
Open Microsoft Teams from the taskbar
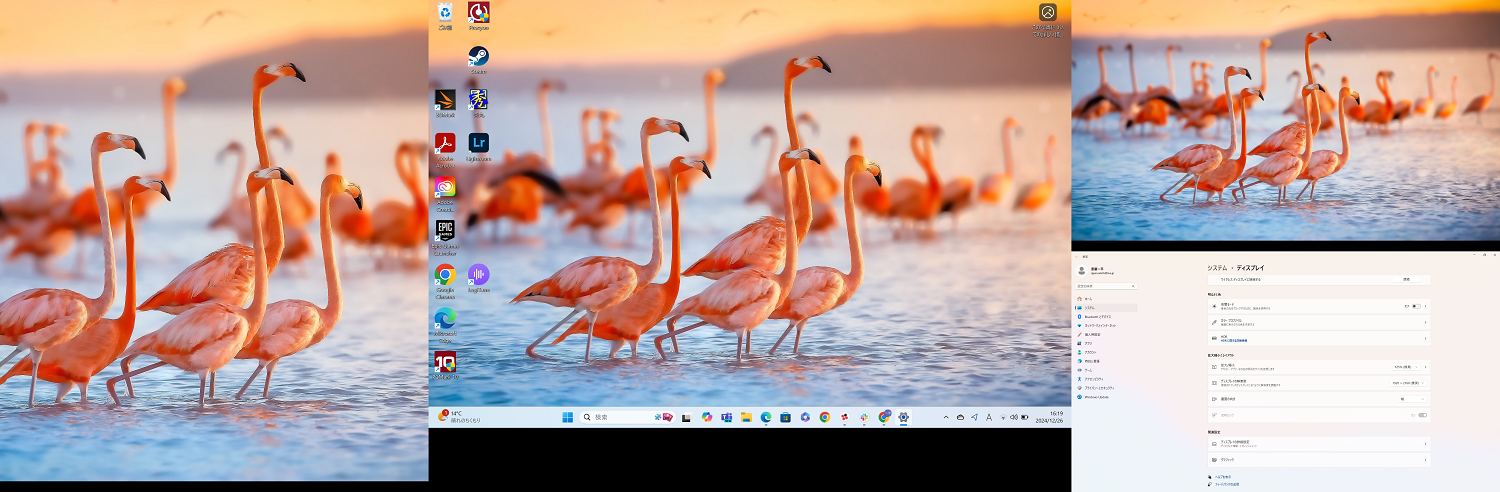(727, 417)
